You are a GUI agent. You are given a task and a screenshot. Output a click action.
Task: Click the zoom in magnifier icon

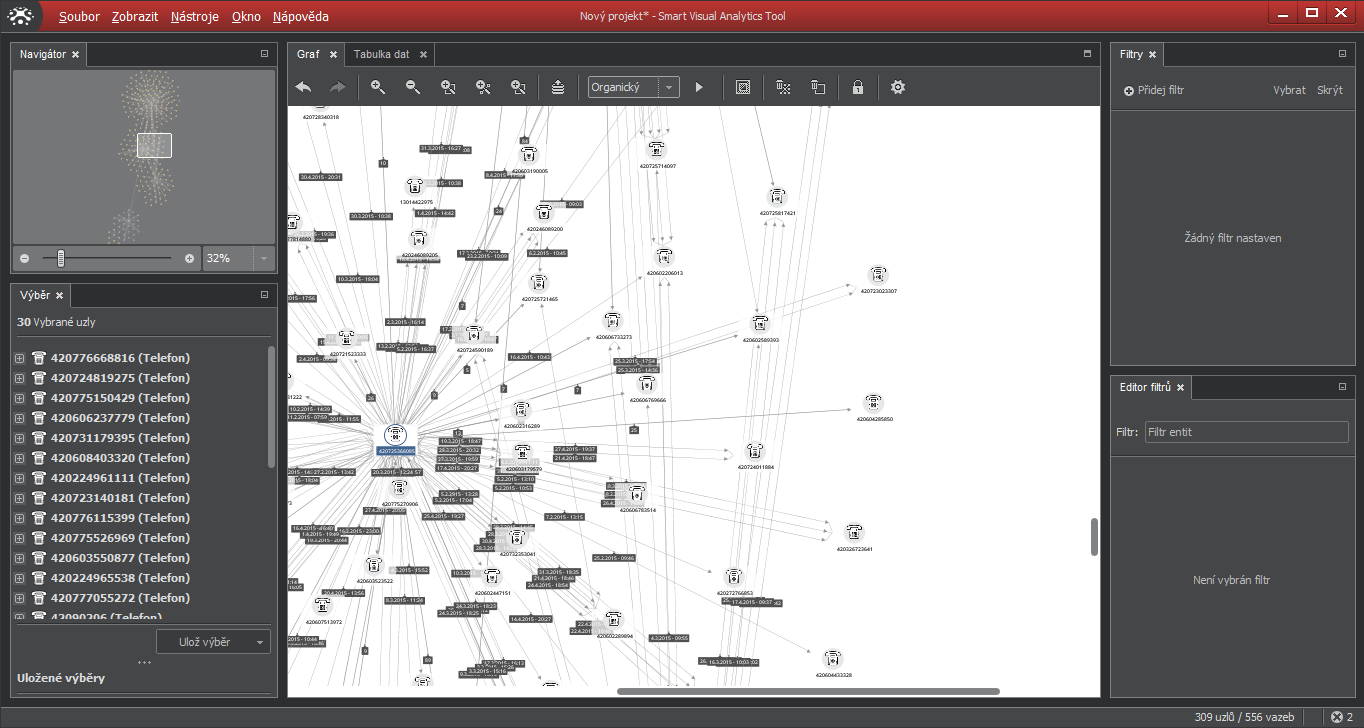378,88
